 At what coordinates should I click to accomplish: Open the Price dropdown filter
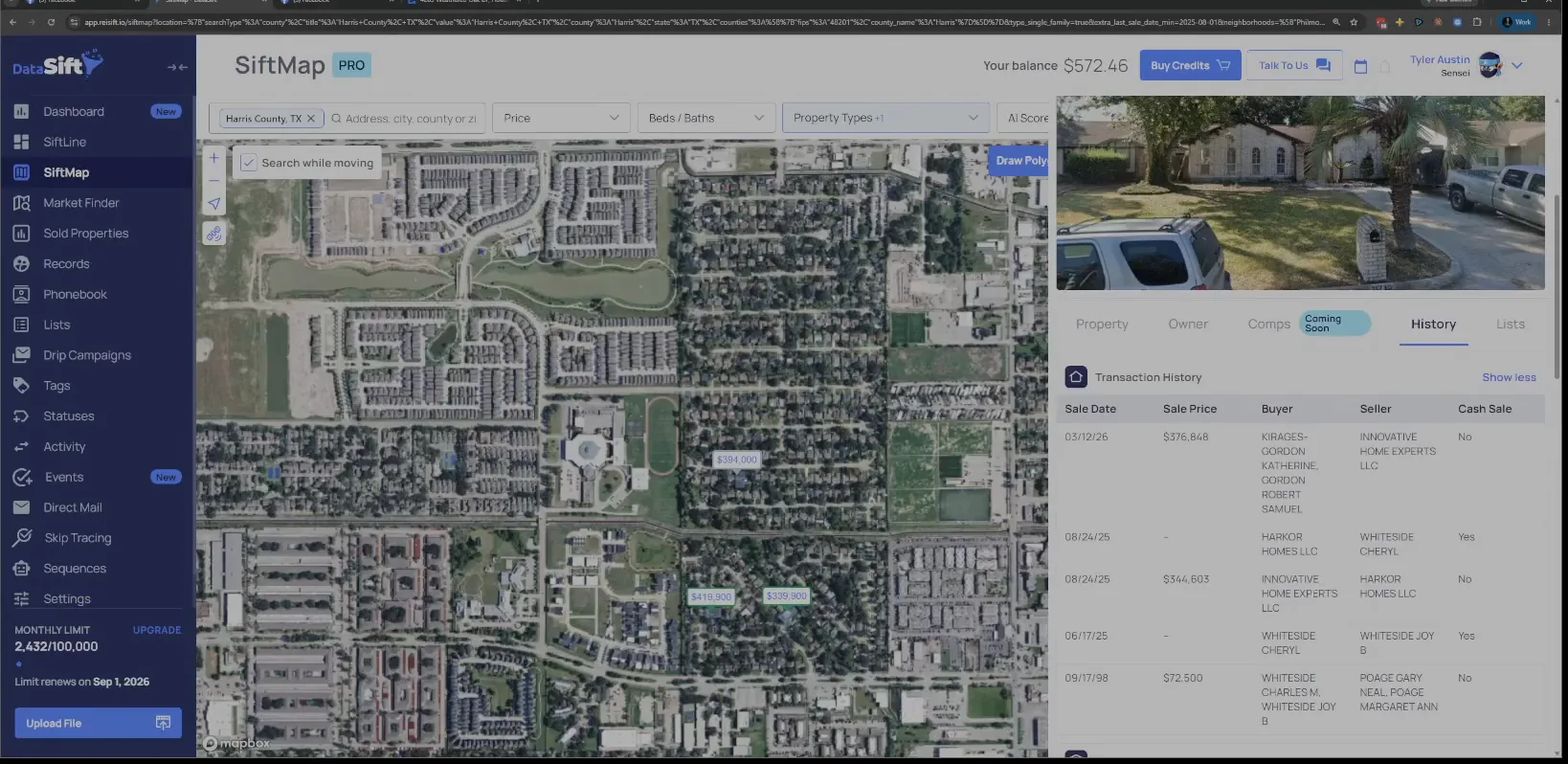tap(562, 118)
